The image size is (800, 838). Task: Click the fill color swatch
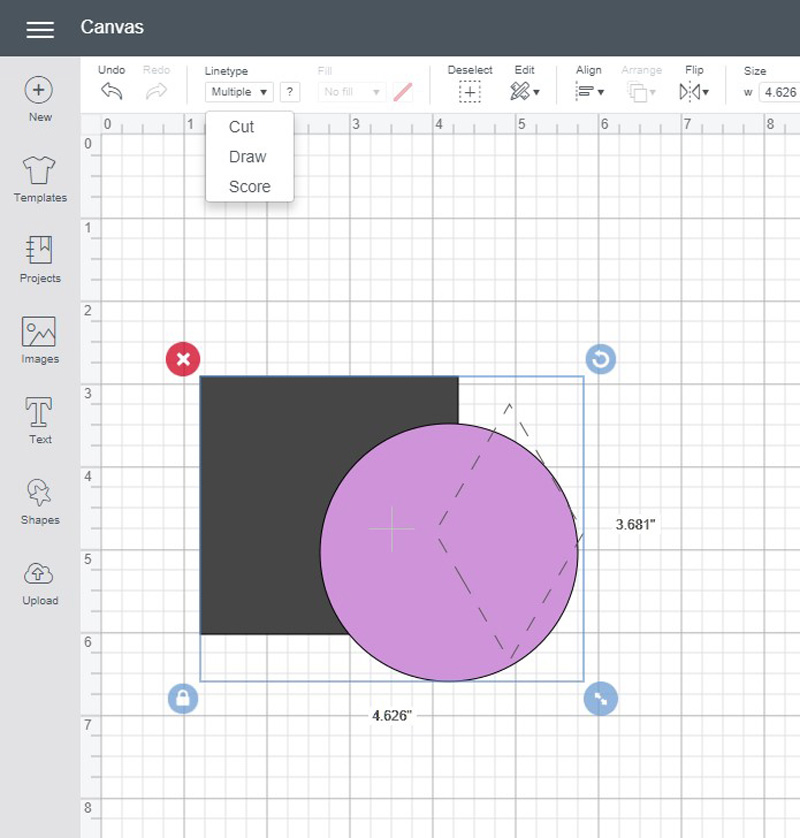[x=402, y=92]
